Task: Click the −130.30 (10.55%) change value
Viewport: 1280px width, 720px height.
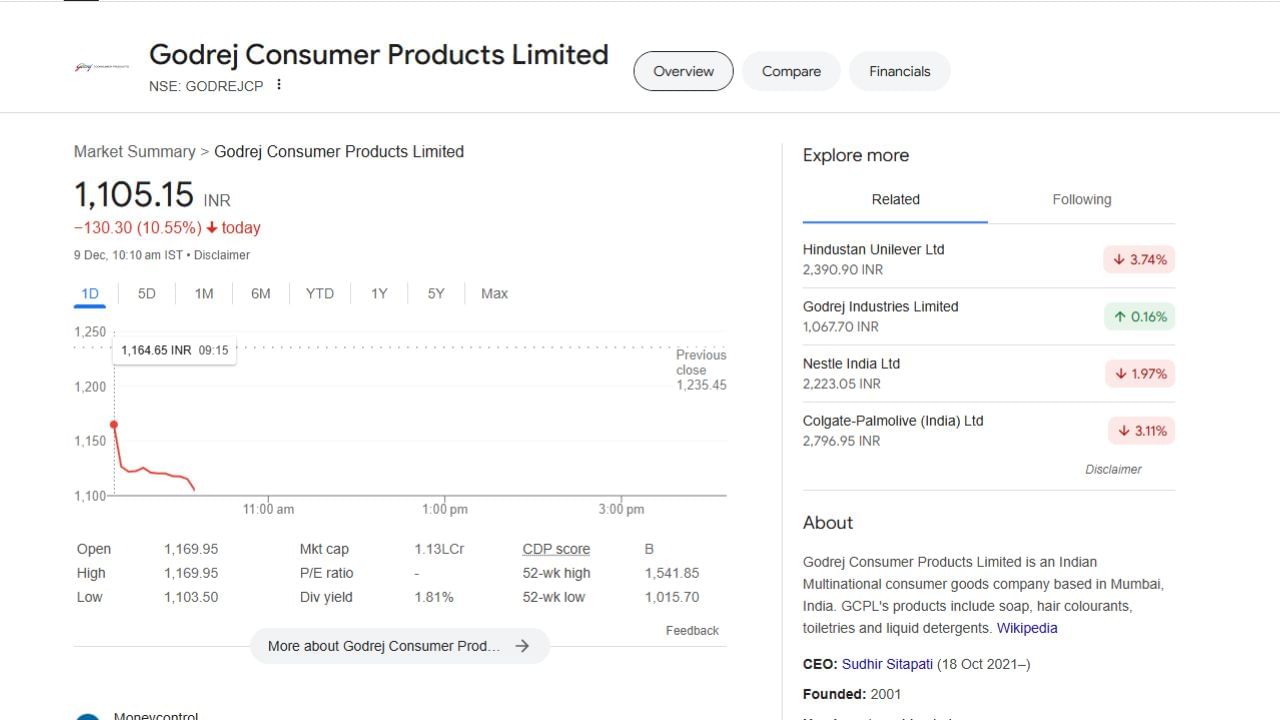Action: [138, 228]
